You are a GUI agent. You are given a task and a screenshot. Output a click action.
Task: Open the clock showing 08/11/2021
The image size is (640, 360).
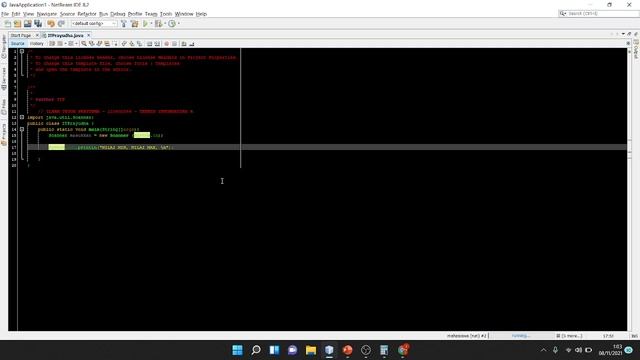tap(611, 350)
